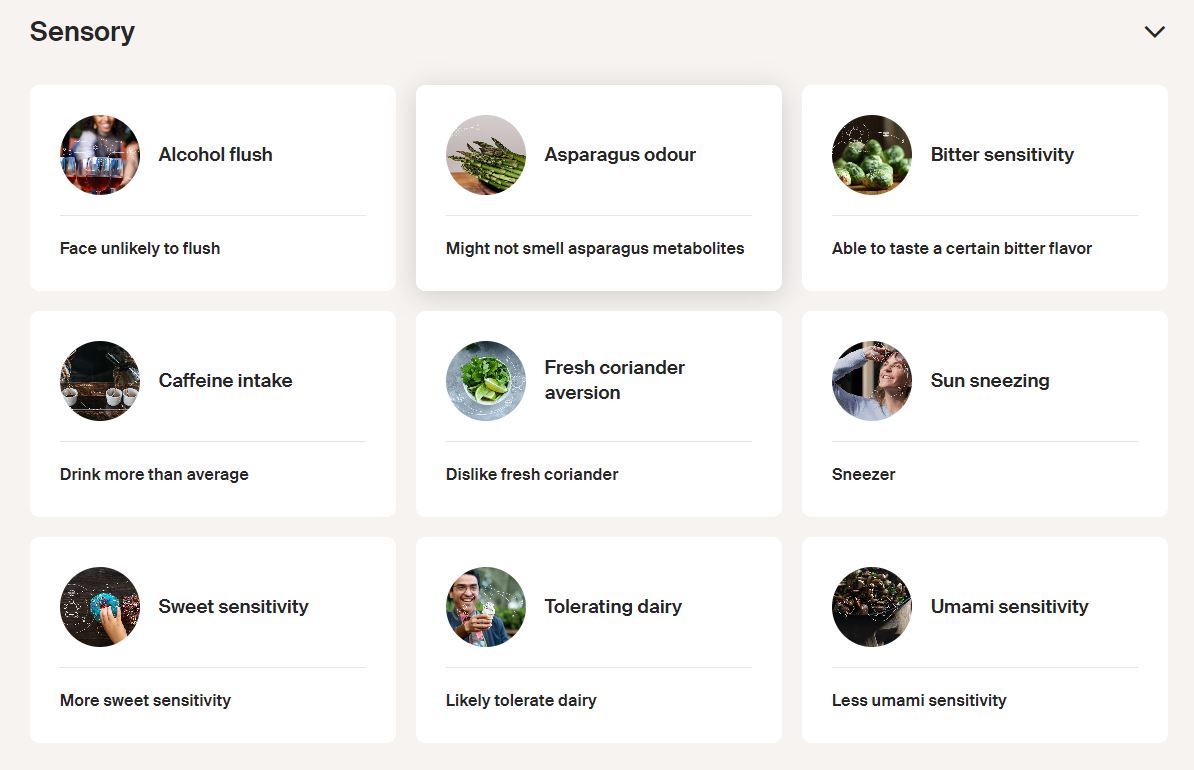Click the asparagus bundle image
This screenshot has height=770, width=1194.
[486, 155]
